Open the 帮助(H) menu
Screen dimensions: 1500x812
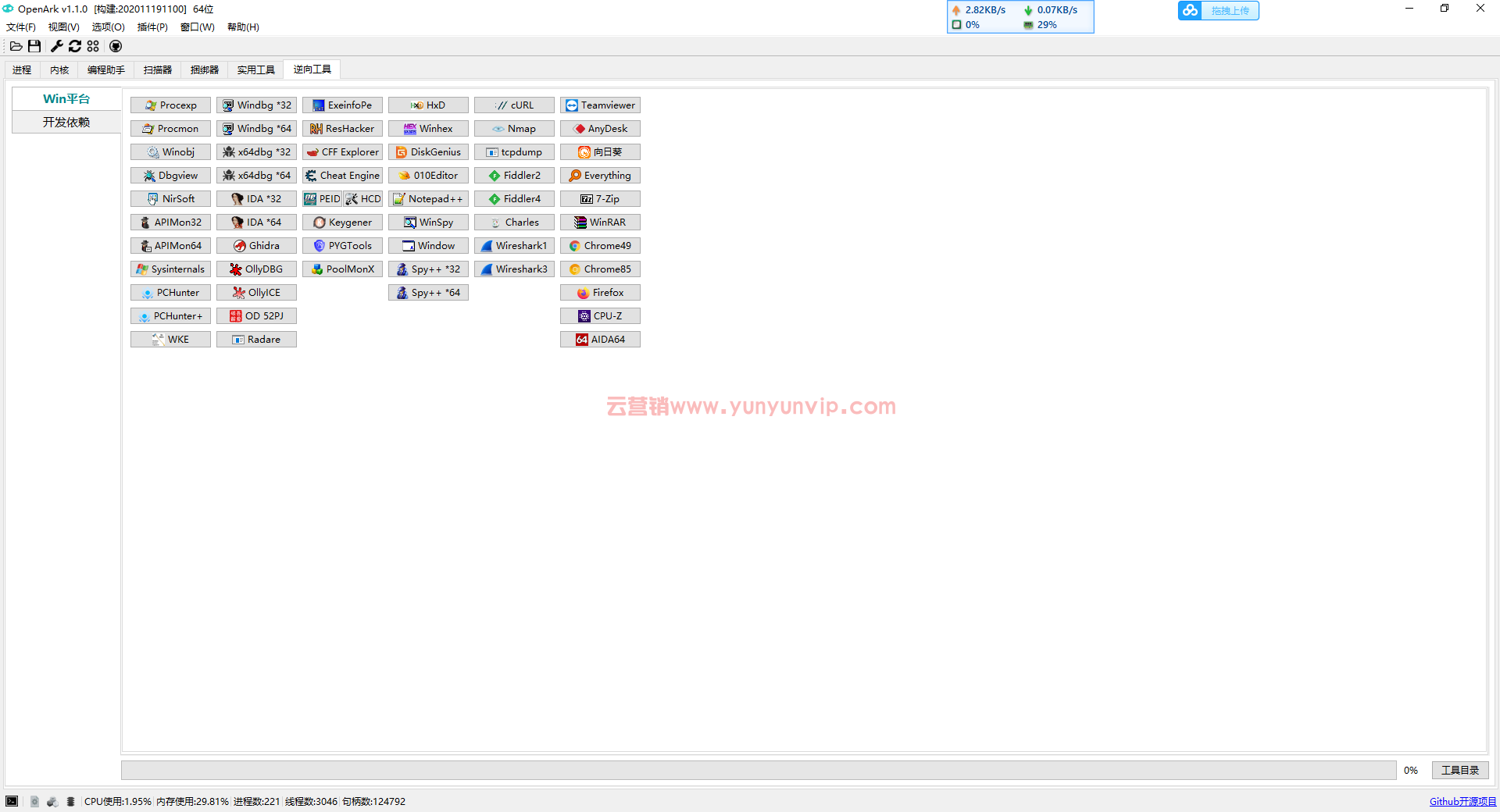point(243,27)
